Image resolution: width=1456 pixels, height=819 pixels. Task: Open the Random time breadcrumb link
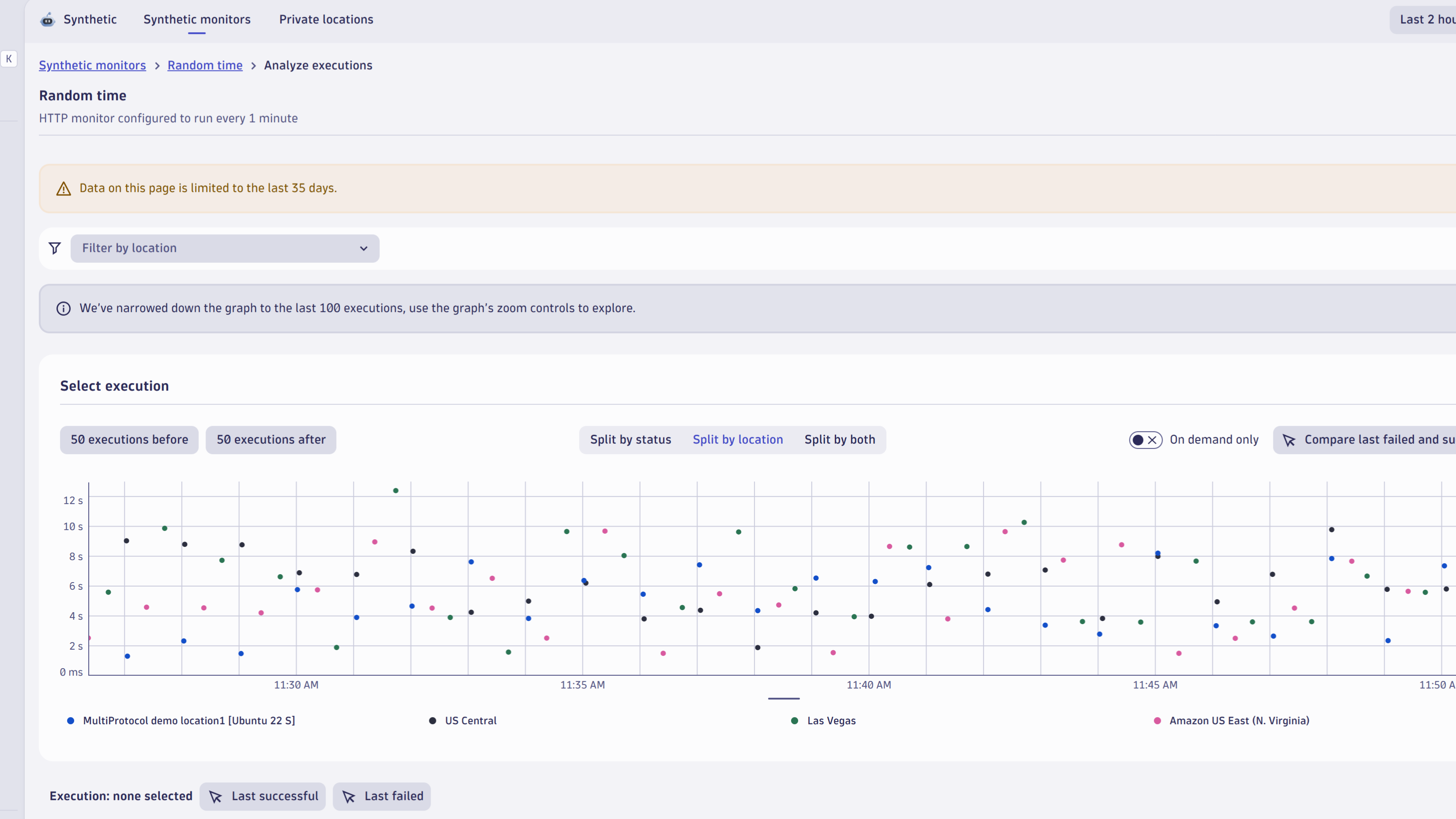point(205,65)
